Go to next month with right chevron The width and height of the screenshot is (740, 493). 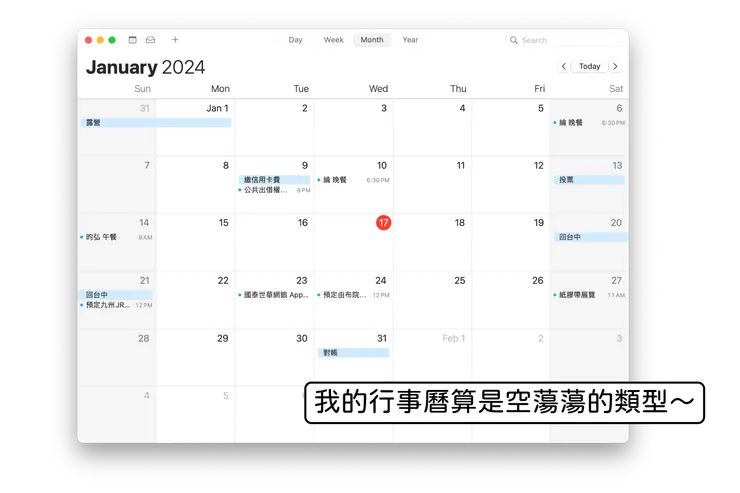(x=615, y=67)
